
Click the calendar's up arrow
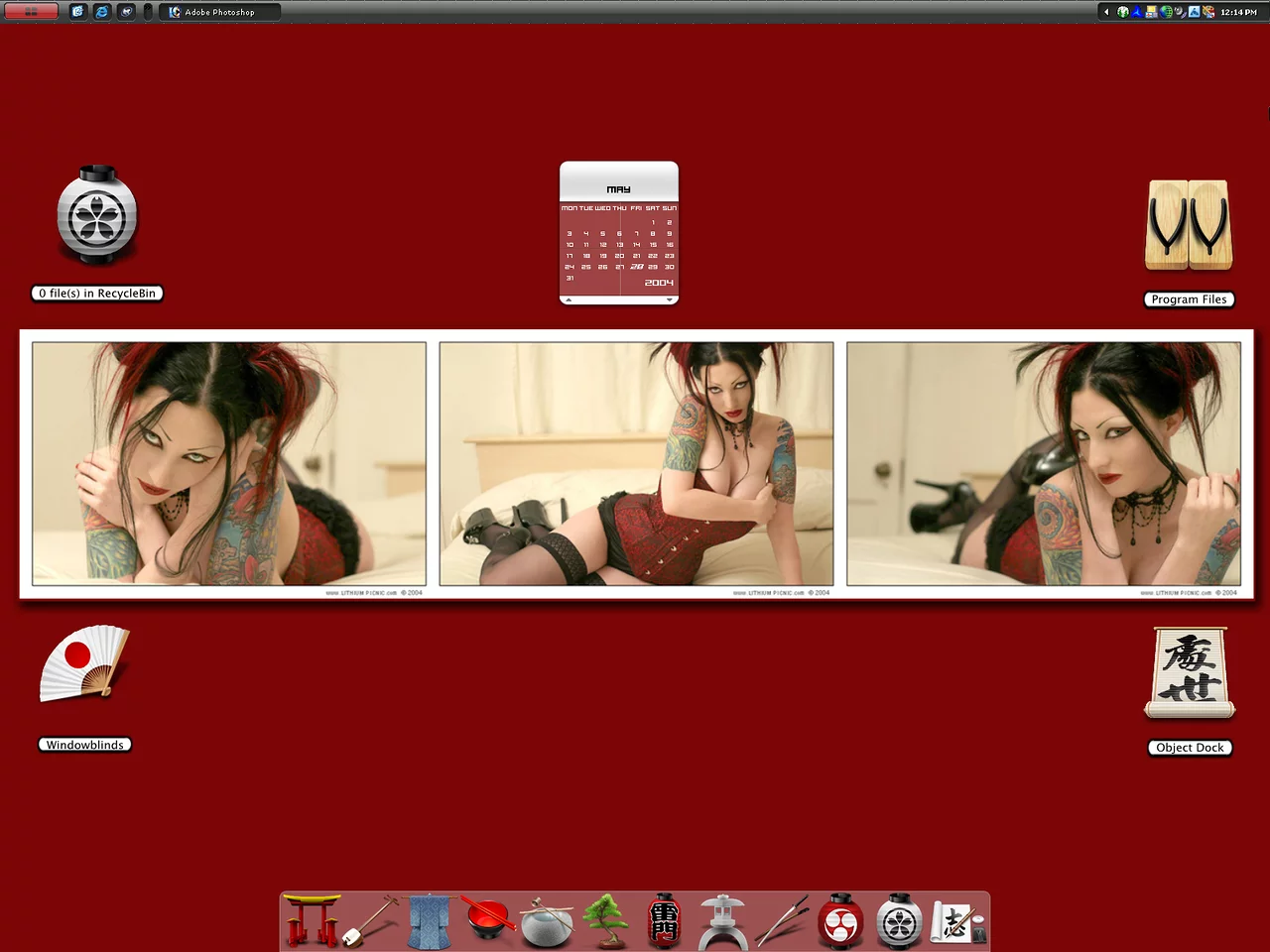coord(569,299)
